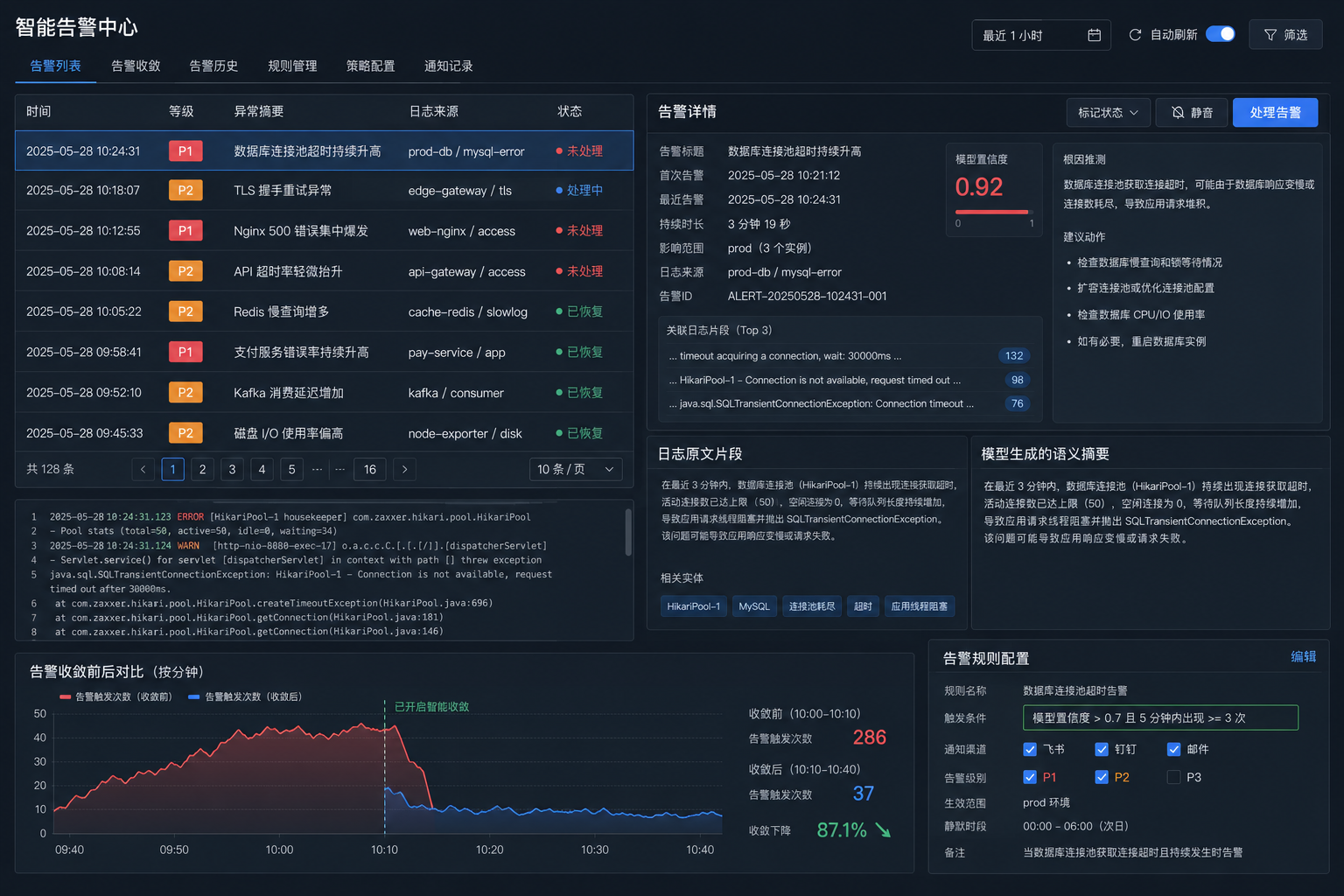
Task: Click the P2 badge of Redis slow query row
Action: [x=185, y=311]
